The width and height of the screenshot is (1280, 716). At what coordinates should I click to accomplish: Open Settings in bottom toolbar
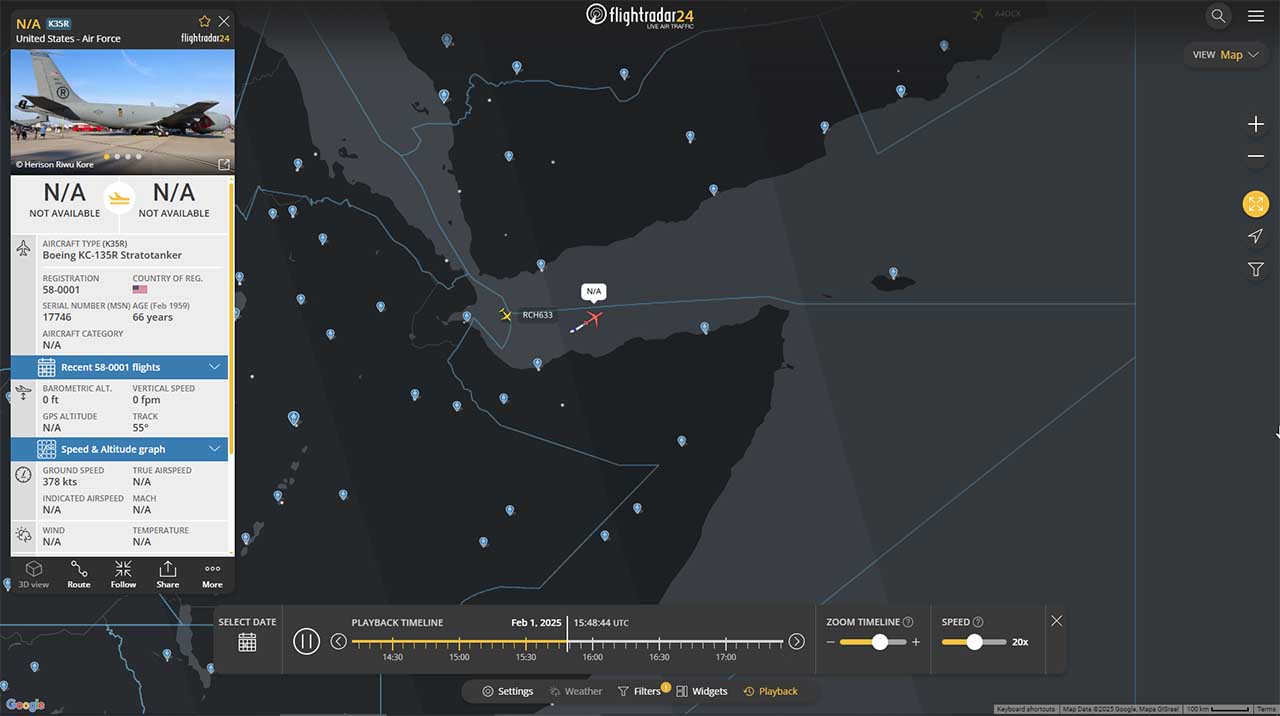507,691
